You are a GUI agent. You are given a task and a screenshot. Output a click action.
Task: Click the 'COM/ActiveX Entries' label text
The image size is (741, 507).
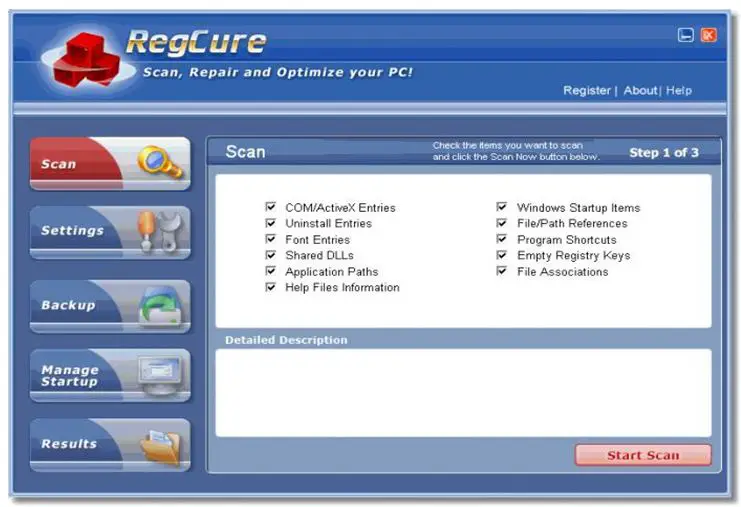coord(340,207)
